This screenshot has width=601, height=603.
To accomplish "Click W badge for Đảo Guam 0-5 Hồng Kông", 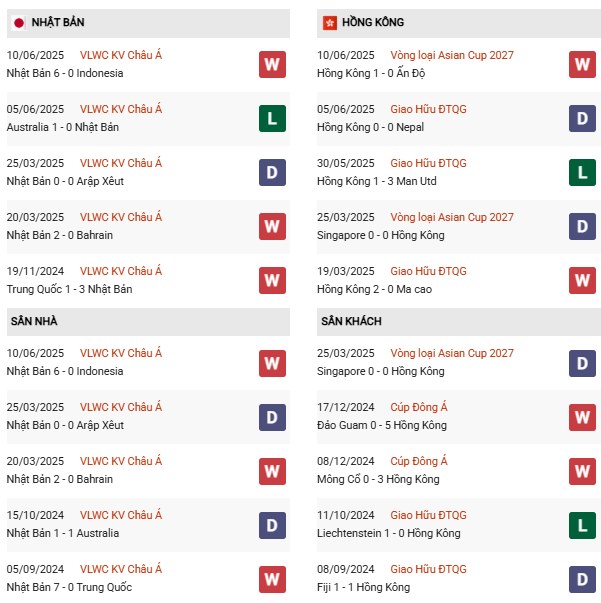I will (x=583, y=417).
